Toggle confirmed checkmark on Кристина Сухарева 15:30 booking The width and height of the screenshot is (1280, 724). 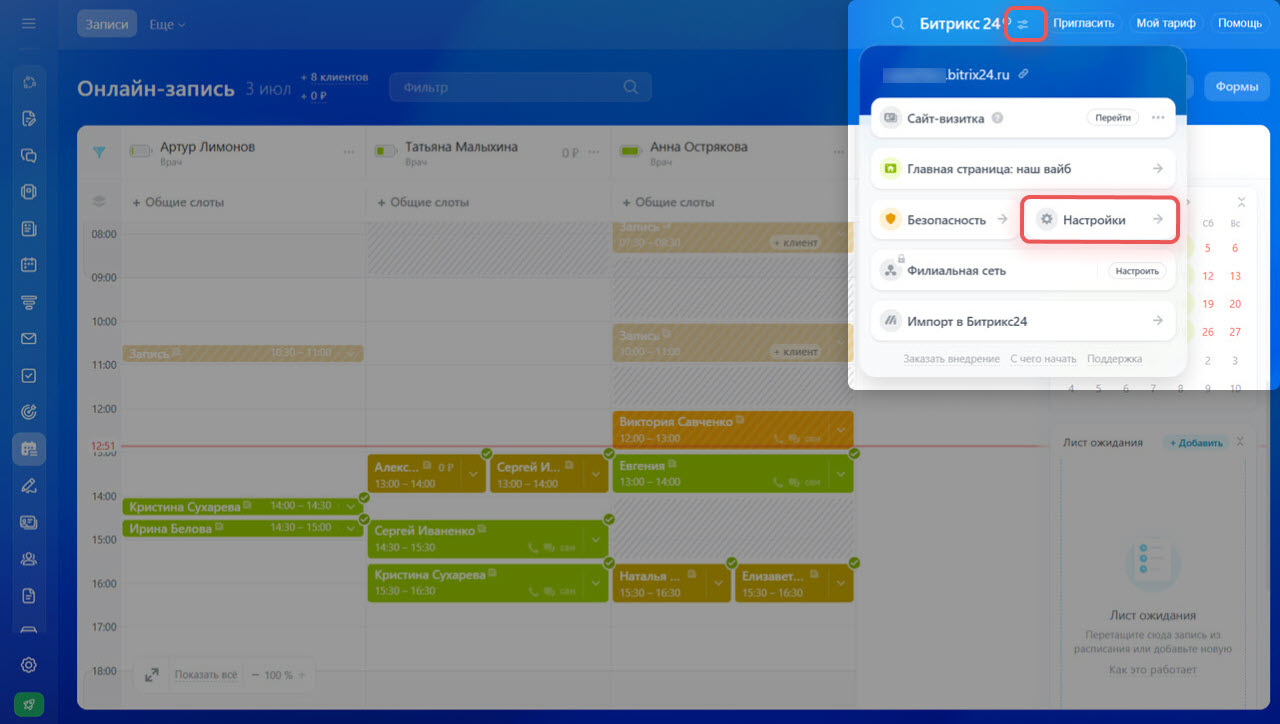608,563
